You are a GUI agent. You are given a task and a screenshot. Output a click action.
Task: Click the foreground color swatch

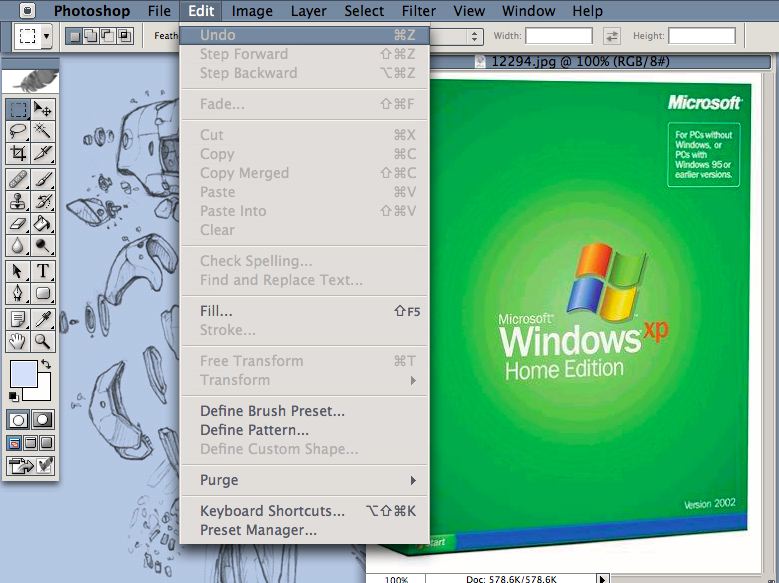(23, 374)
